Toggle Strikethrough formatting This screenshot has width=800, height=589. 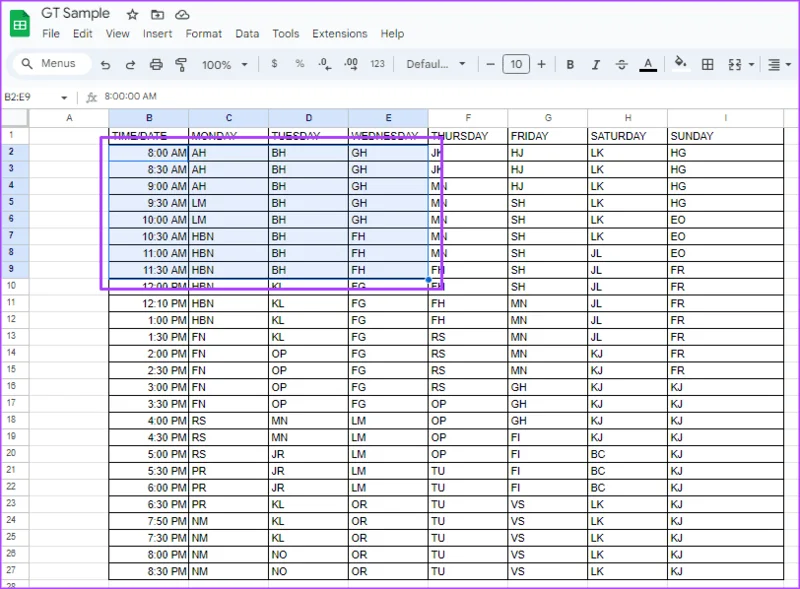click(621, 64)
